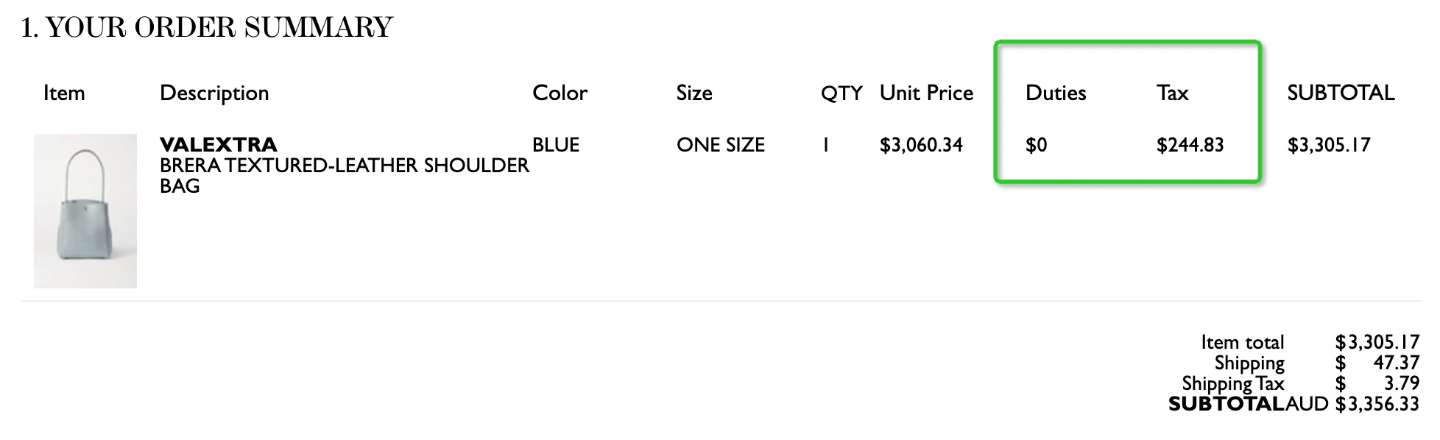Click the Your Order Summary heading
1440x440 pixels.
[x=206, y=28]
